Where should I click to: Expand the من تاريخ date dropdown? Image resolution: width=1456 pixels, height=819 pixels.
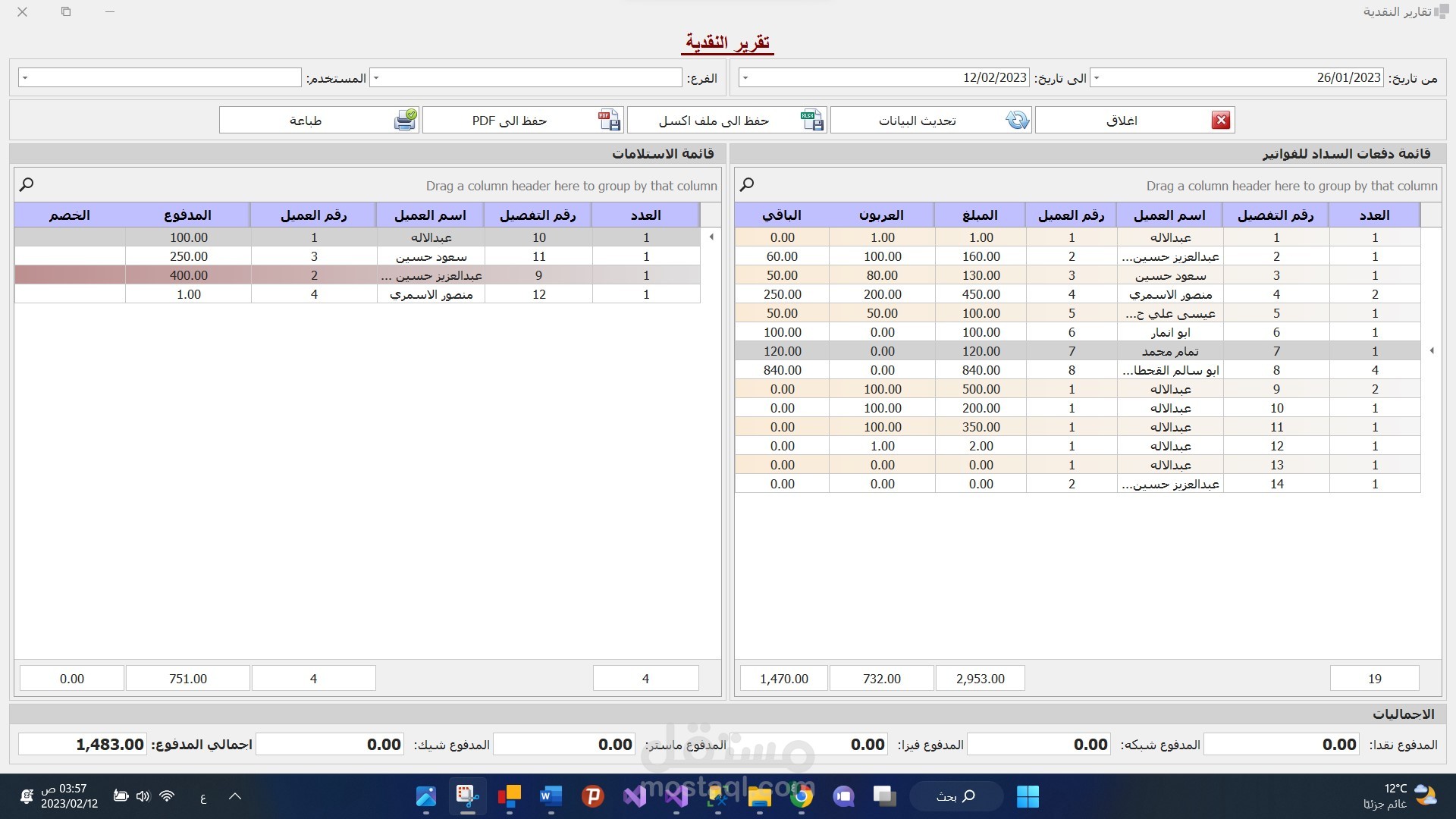[1097, 78]
